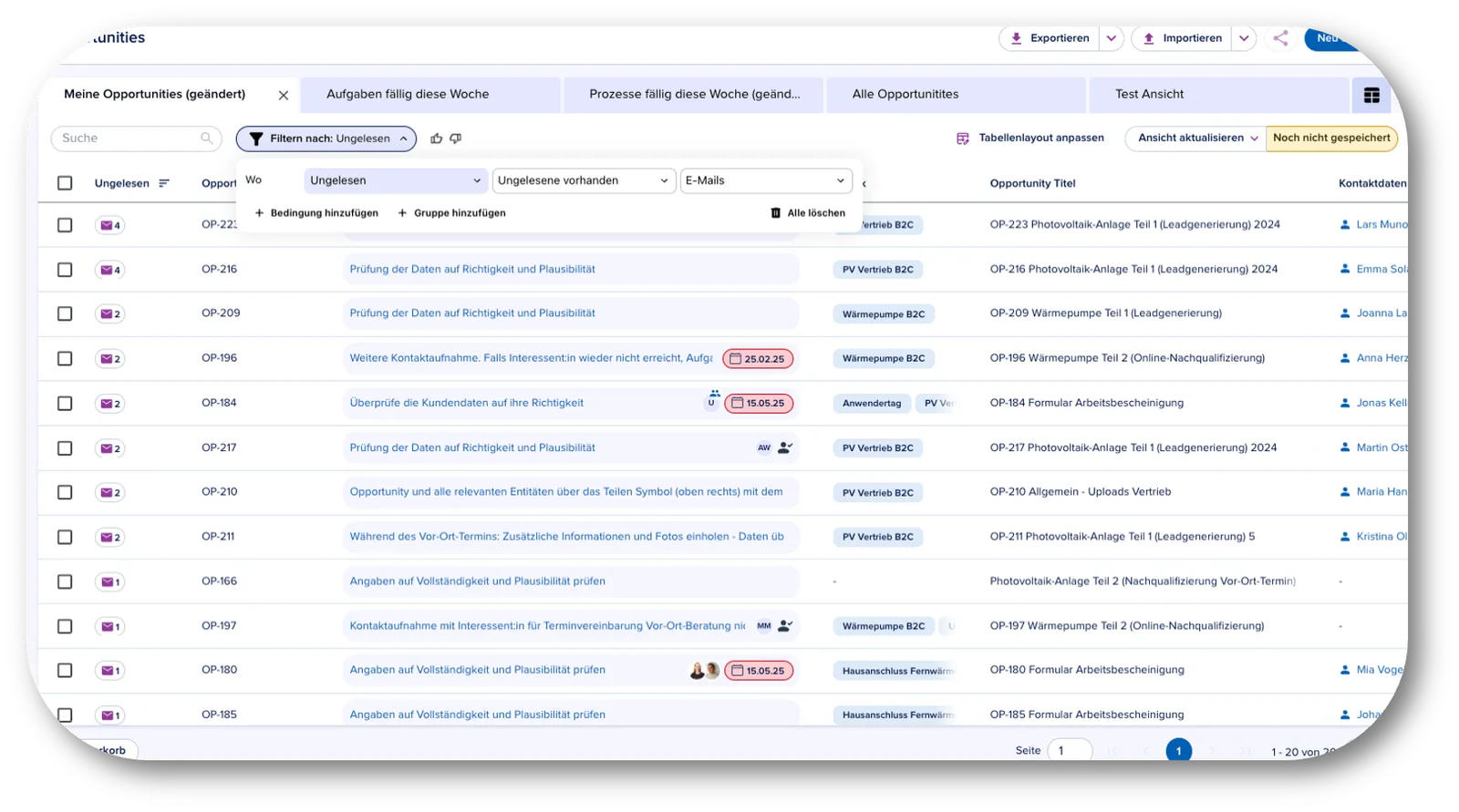Click the share icon beside Importieren
Screen dimensions: 1459x812
[1280, 38]
